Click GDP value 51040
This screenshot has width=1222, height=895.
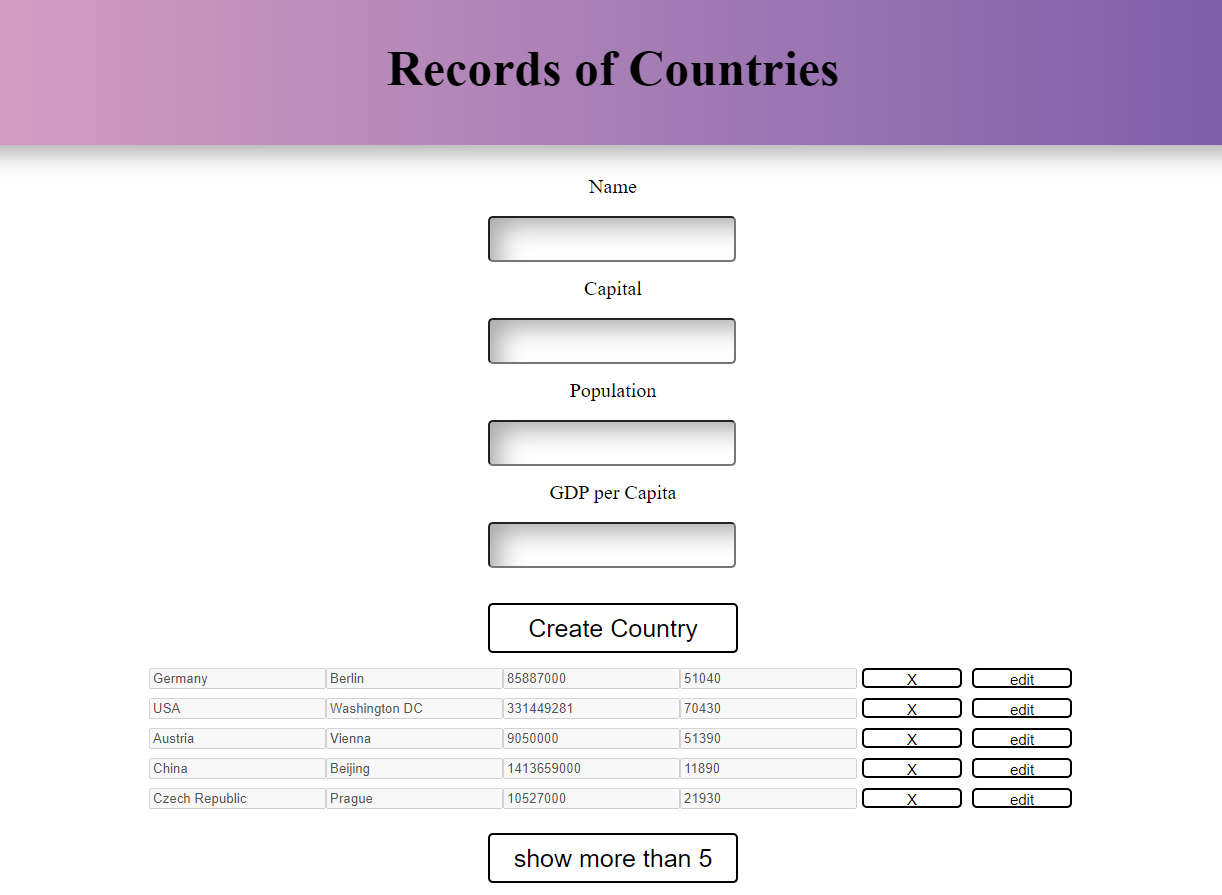[x=768, y=678]
